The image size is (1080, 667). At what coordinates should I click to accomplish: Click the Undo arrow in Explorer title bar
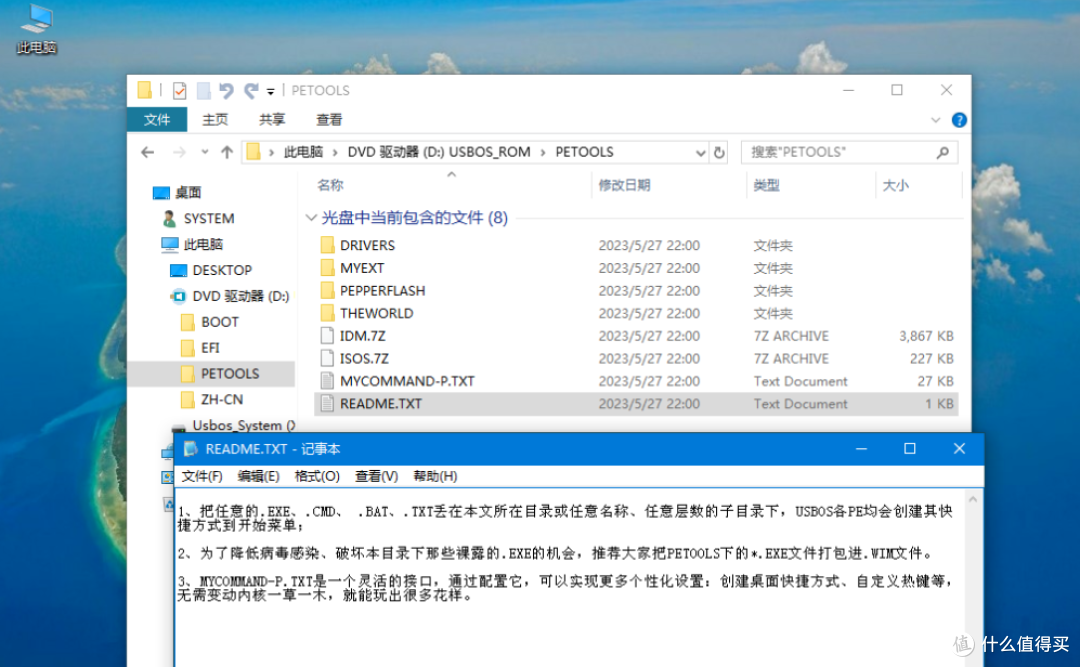tap(226, 90)
